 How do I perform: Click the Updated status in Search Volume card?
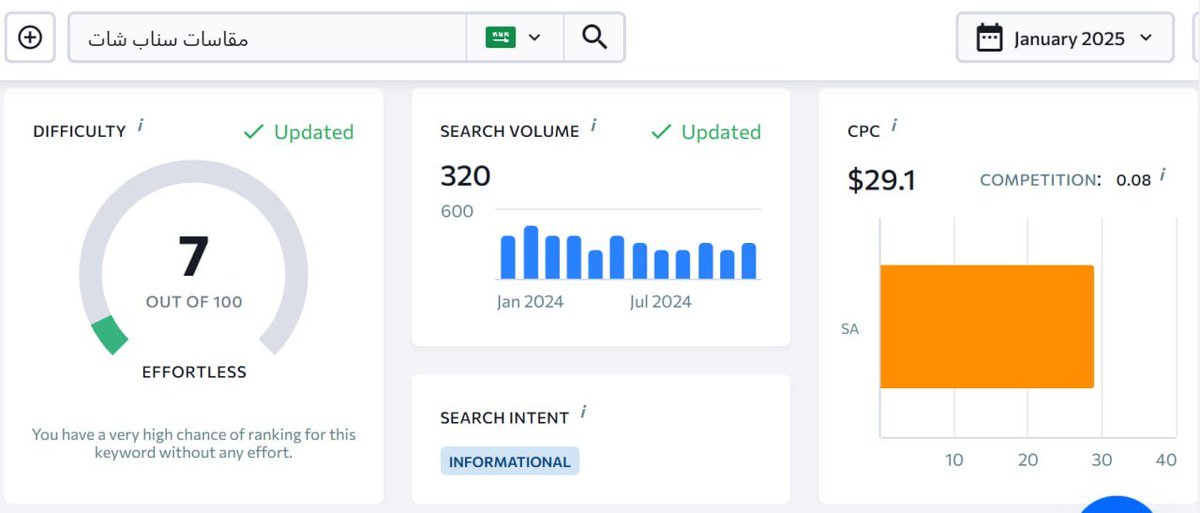pos(706,132)
